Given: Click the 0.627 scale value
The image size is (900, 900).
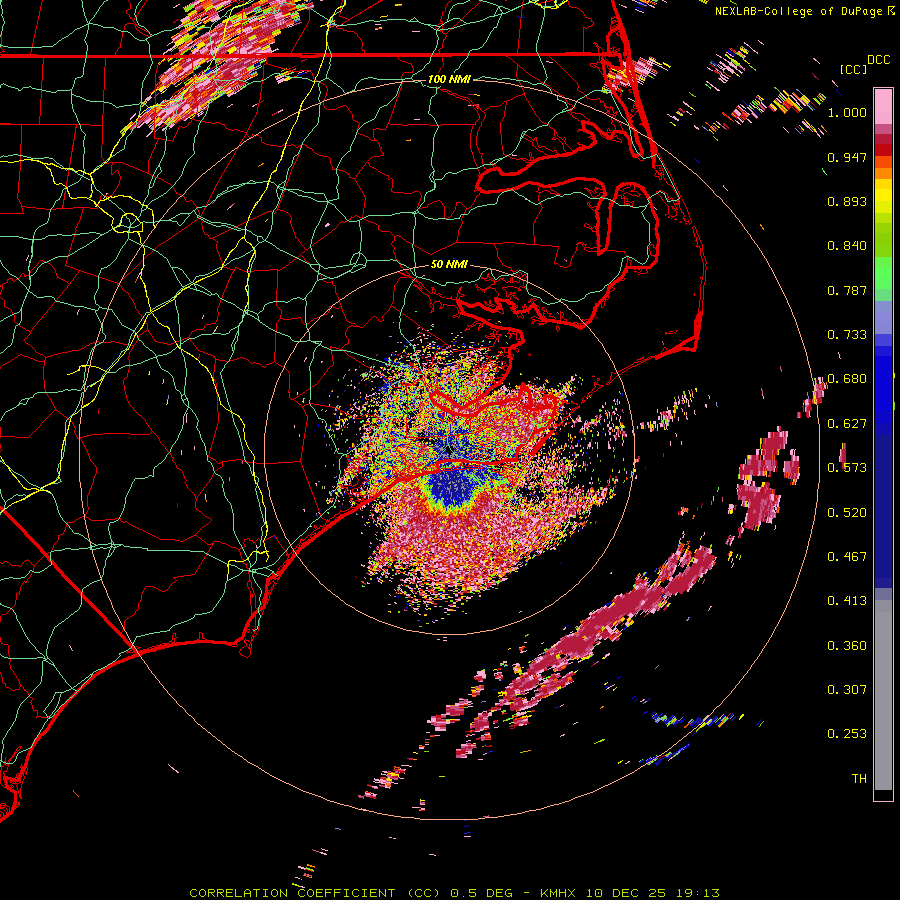Looking at the screenshot, I should click(847, 424).
